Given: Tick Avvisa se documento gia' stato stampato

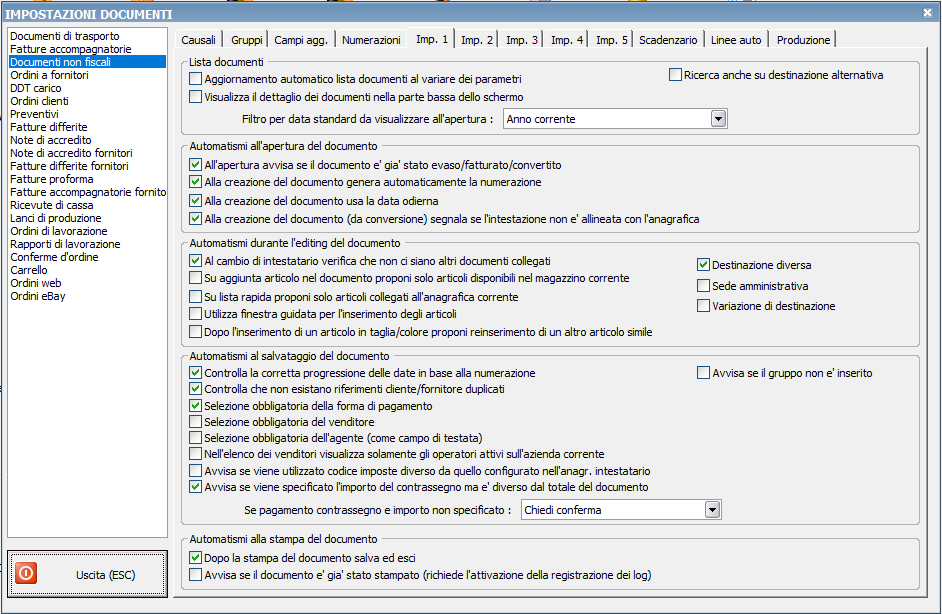Looking at the screenshot, I should tap(195, 575).
